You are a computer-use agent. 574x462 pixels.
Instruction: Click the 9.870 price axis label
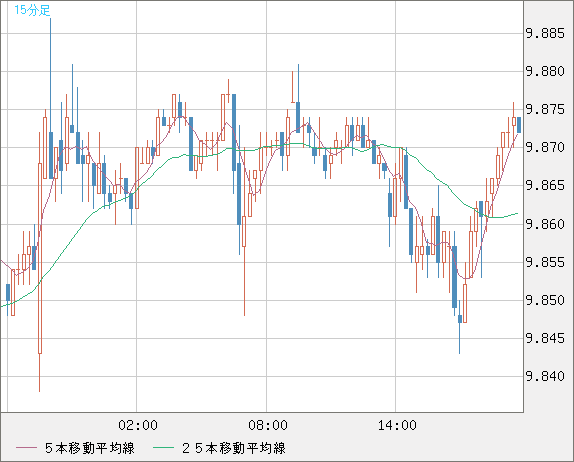click(x=545, y=148)
